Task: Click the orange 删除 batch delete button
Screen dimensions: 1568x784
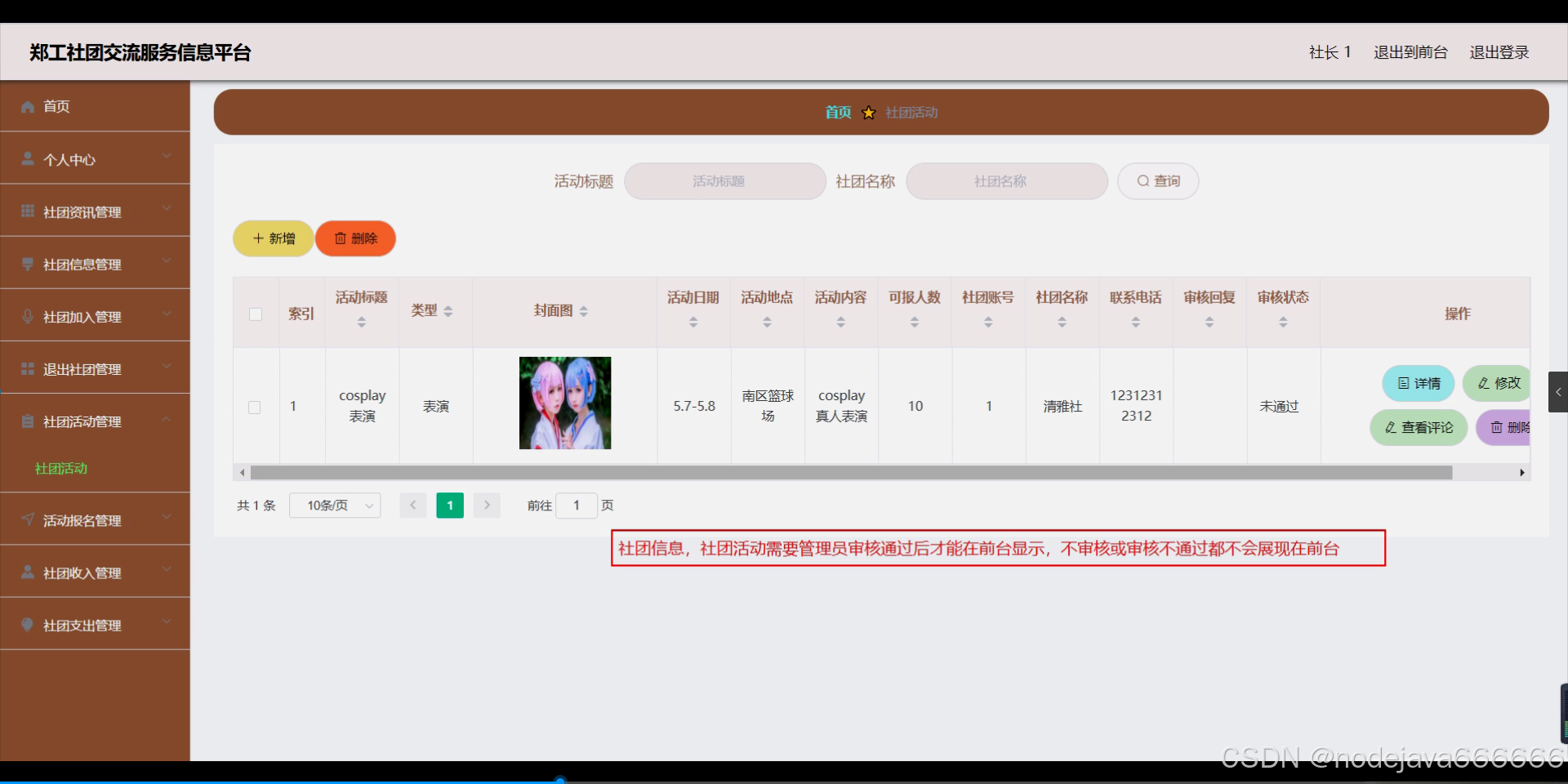Action: coord(356,238)
